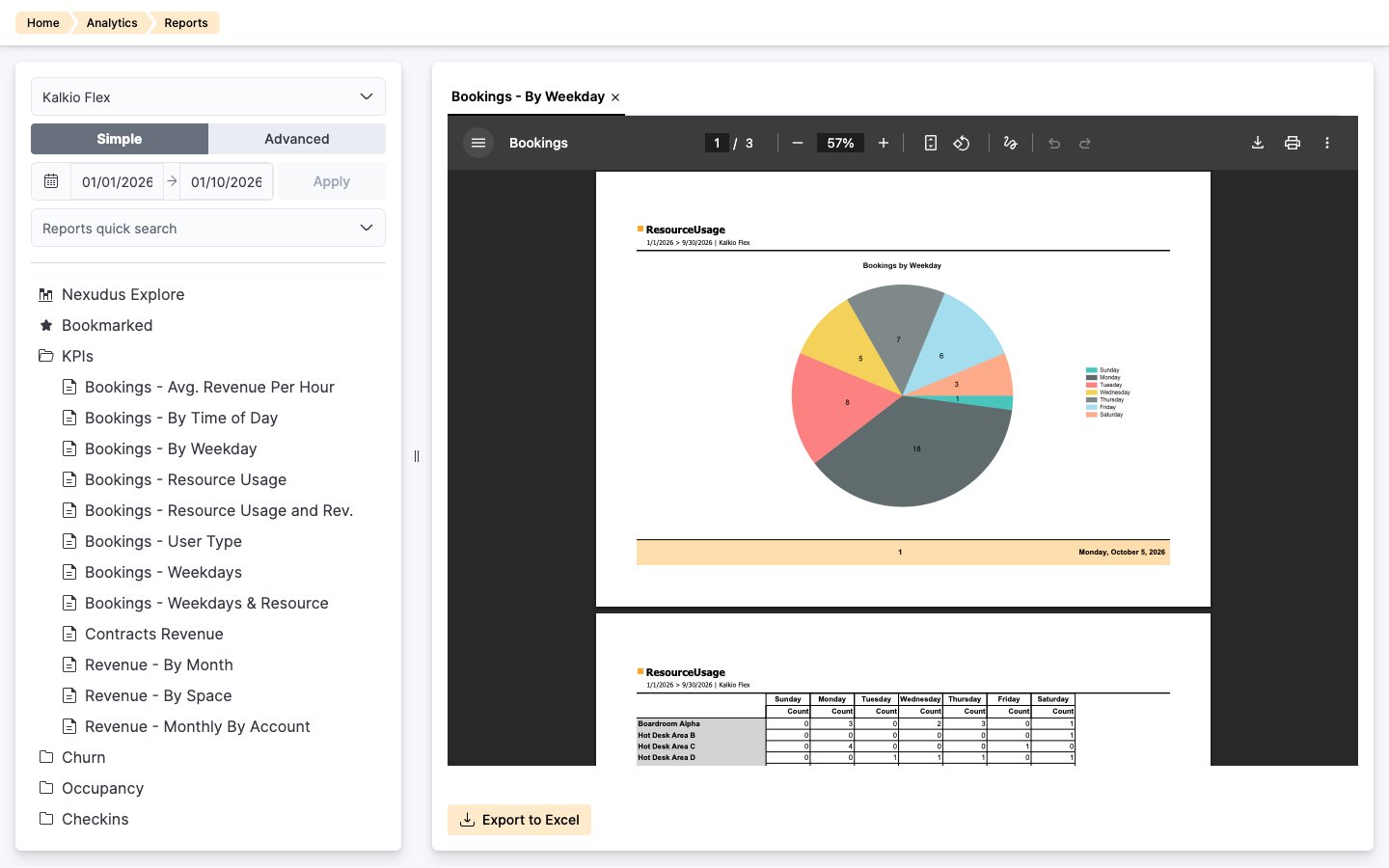The width and height of the screenshot is (1389, 868).
Task: Go to Home breadcrumb
Action: pyautogui.click(x=43, y=23)
